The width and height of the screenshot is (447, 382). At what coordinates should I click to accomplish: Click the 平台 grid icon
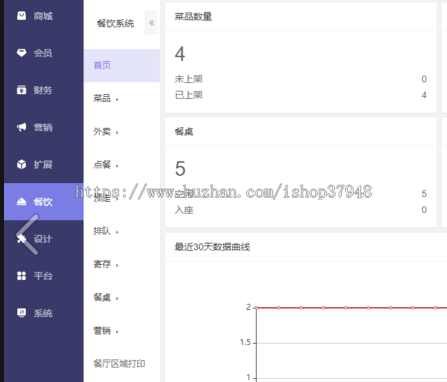[22, 276]
